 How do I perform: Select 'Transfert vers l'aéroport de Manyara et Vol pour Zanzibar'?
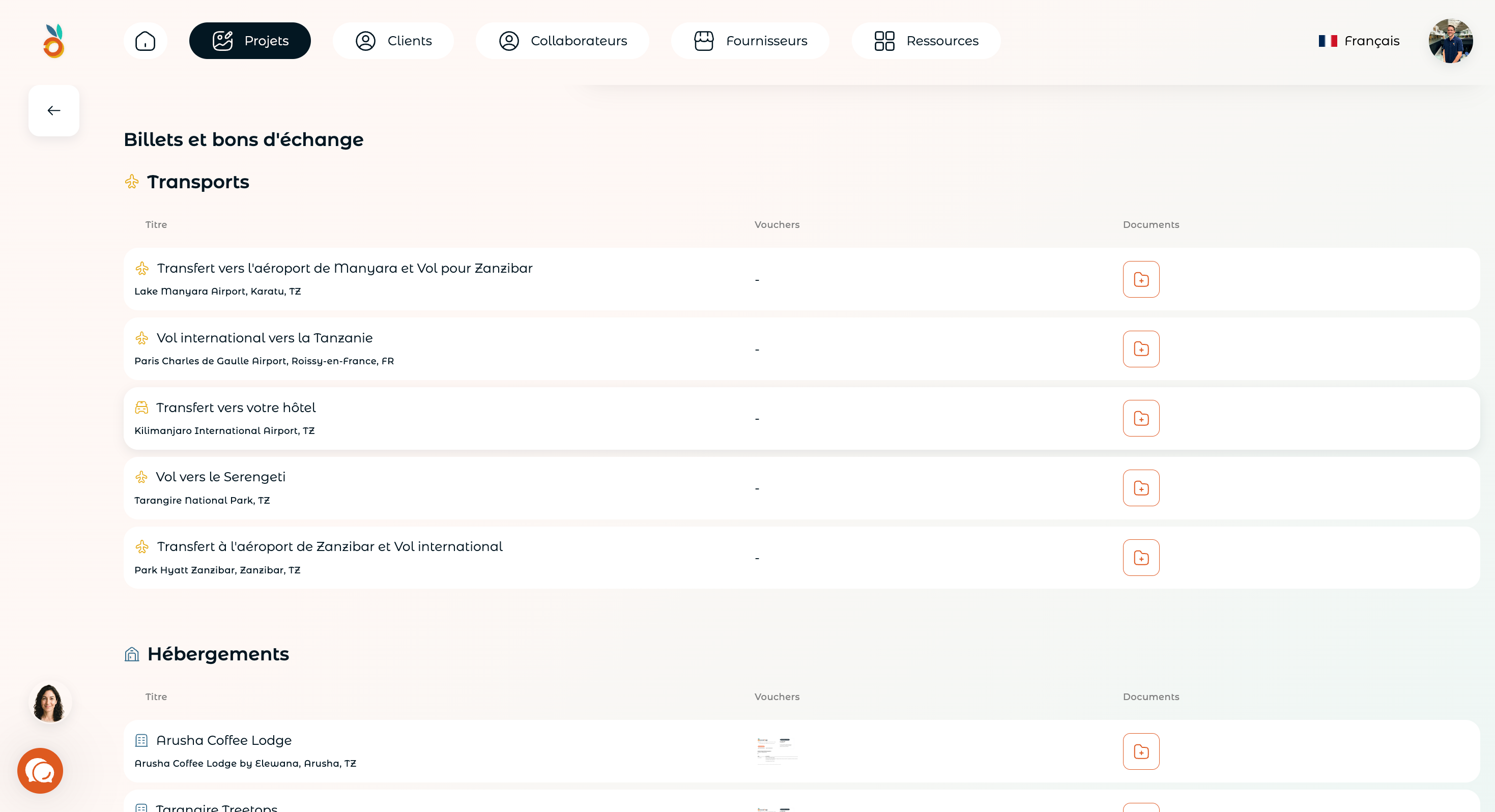(344, 268)
